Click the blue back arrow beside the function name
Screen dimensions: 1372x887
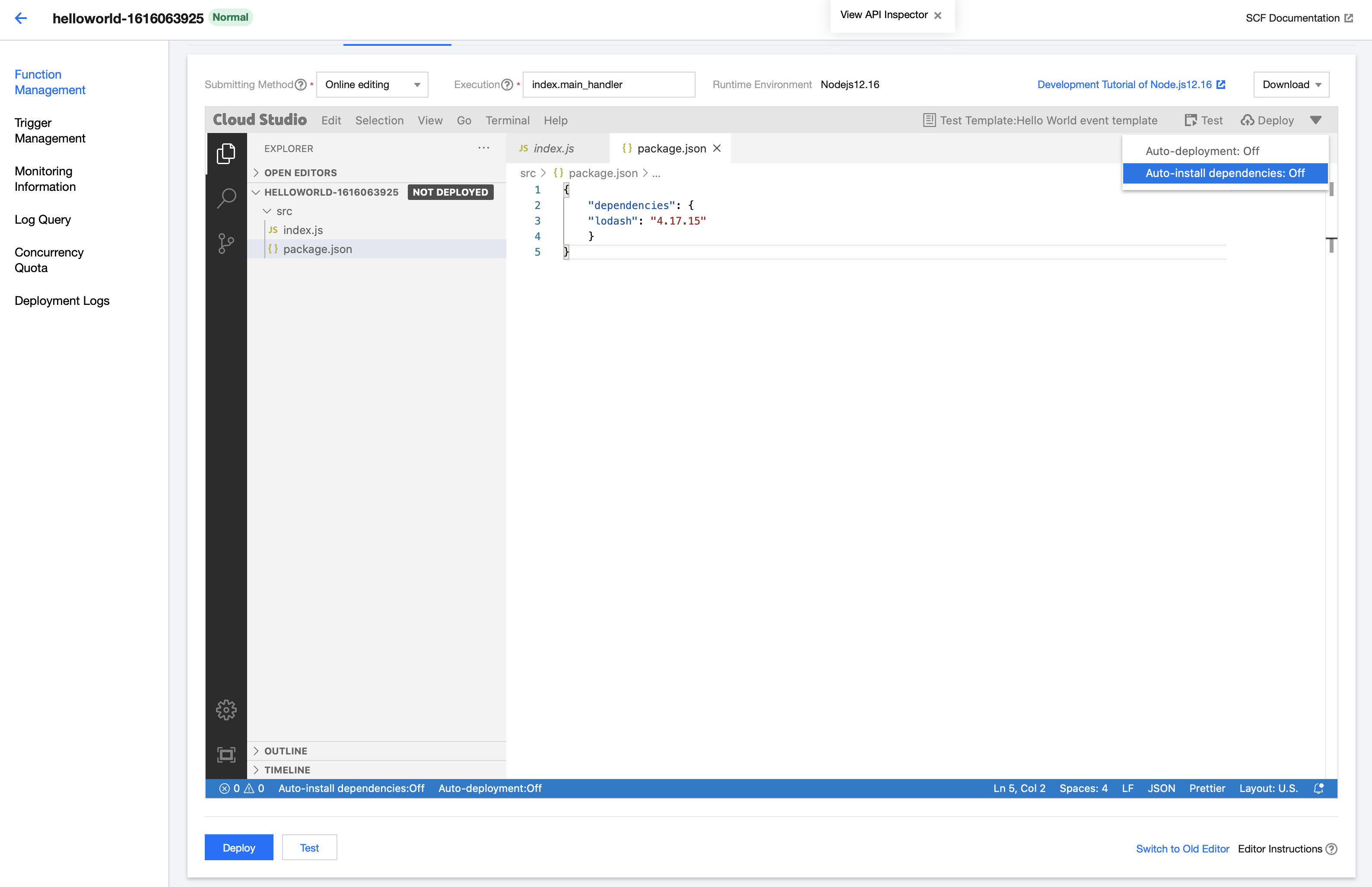(x=21, y=18)
